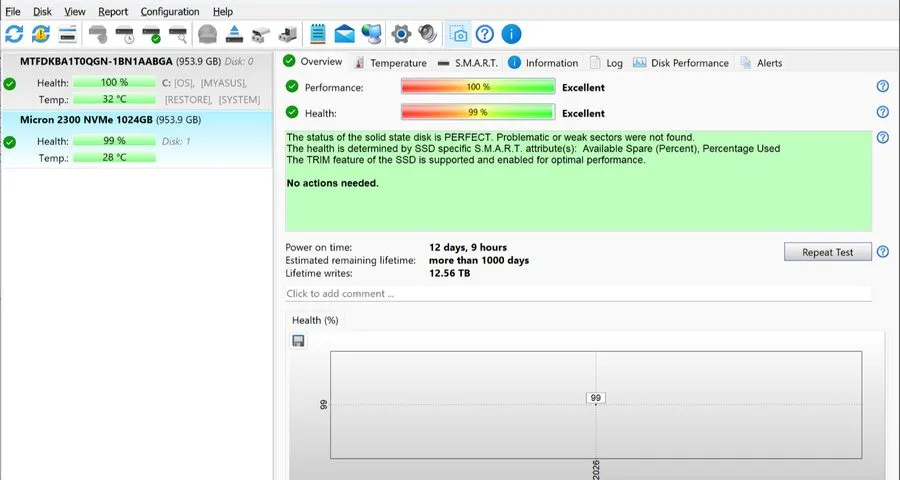Click help icon next to Repeat Test
Viewport: 900px width, 480px height.
tap(883, 251)
